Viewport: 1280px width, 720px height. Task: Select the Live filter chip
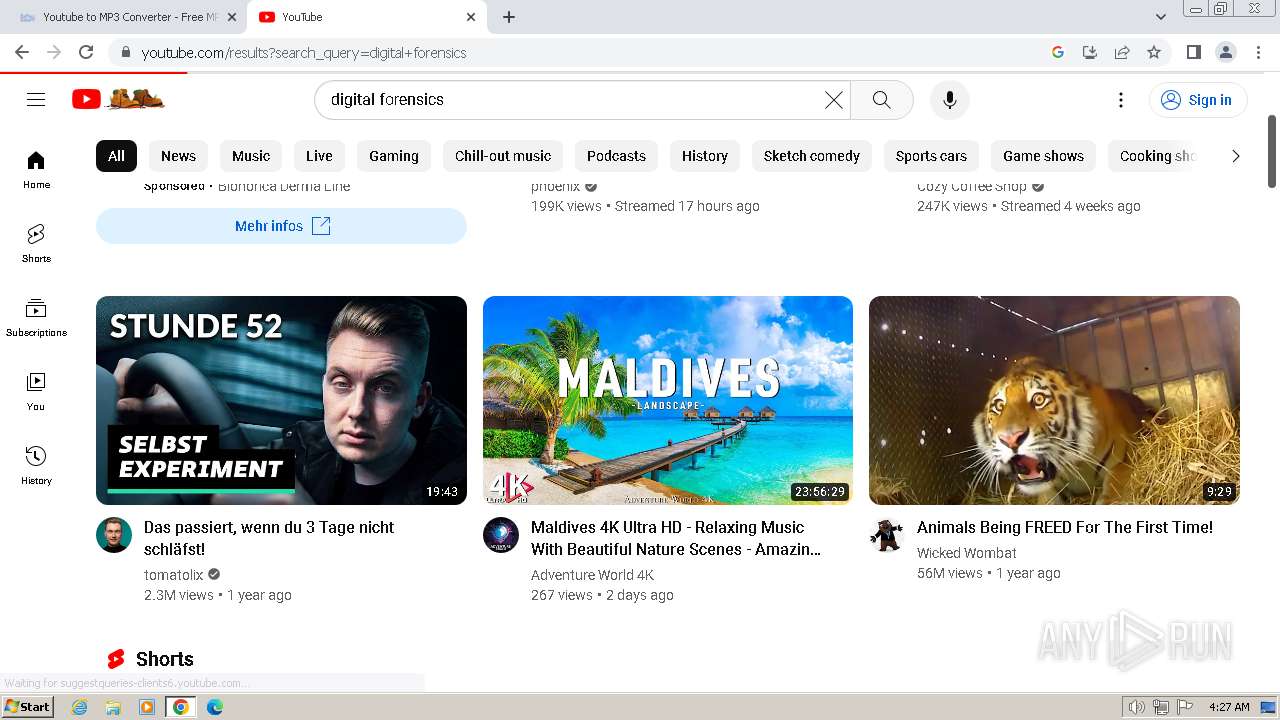pyautogui.click(x=319, y=156)
